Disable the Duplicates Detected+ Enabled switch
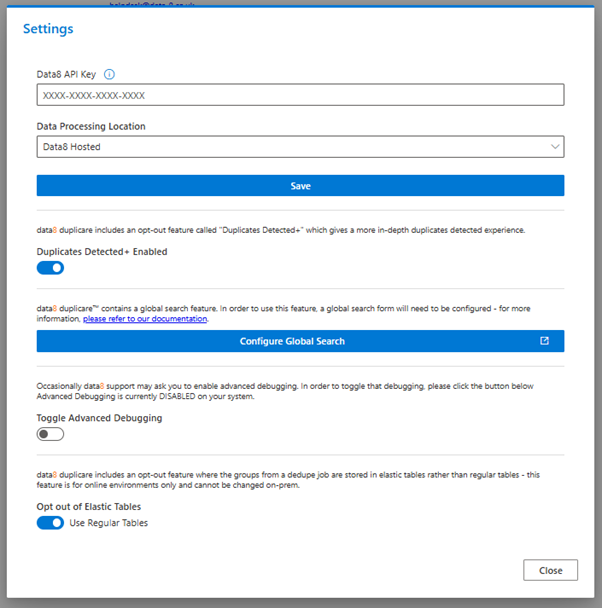The height and width of the screenshot is (608, 602). click(50, 268)
